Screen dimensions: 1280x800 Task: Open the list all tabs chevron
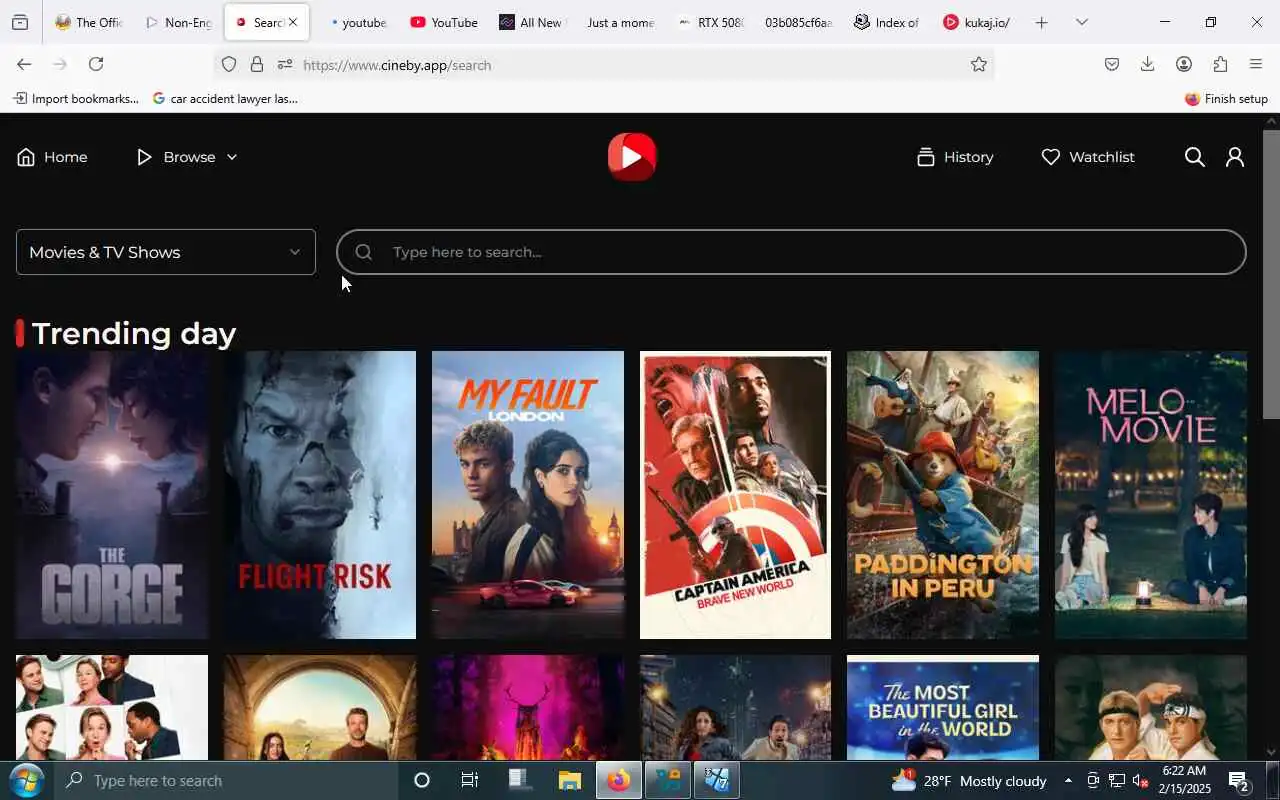[x=1081, y=22]
